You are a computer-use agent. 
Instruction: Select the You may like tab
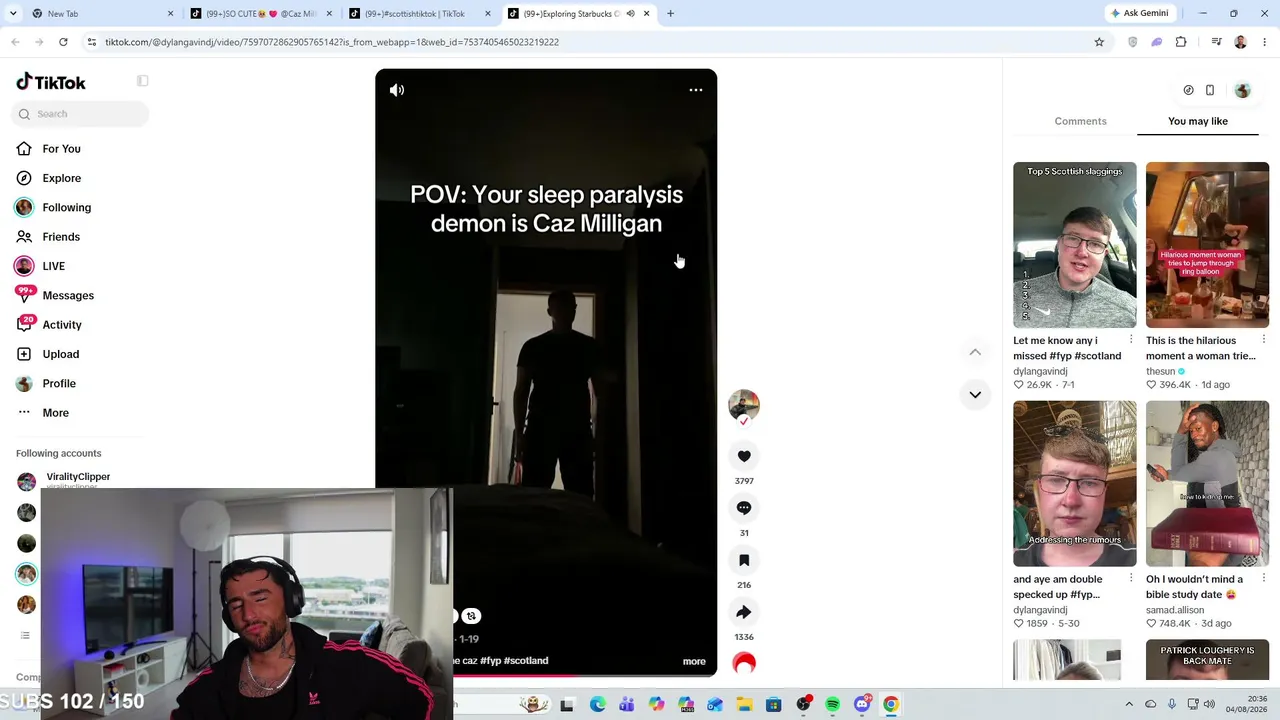1198,121
